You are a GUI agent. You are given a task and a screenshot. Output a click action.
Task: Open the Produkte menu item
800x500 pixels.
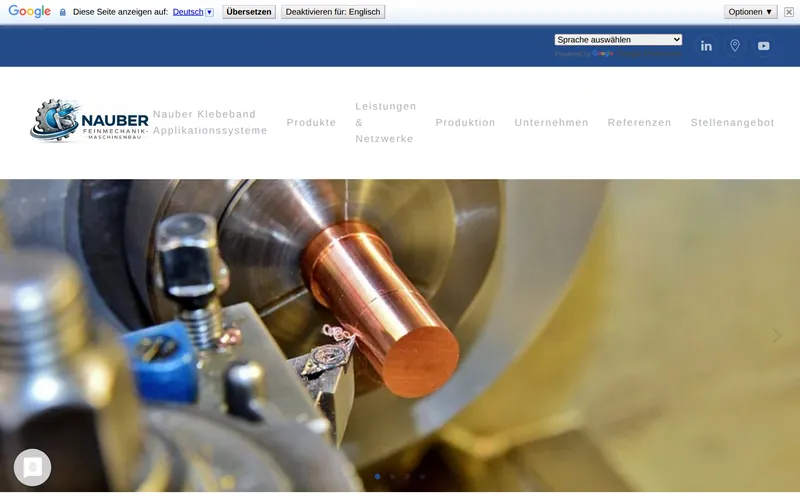coord(311,122)
